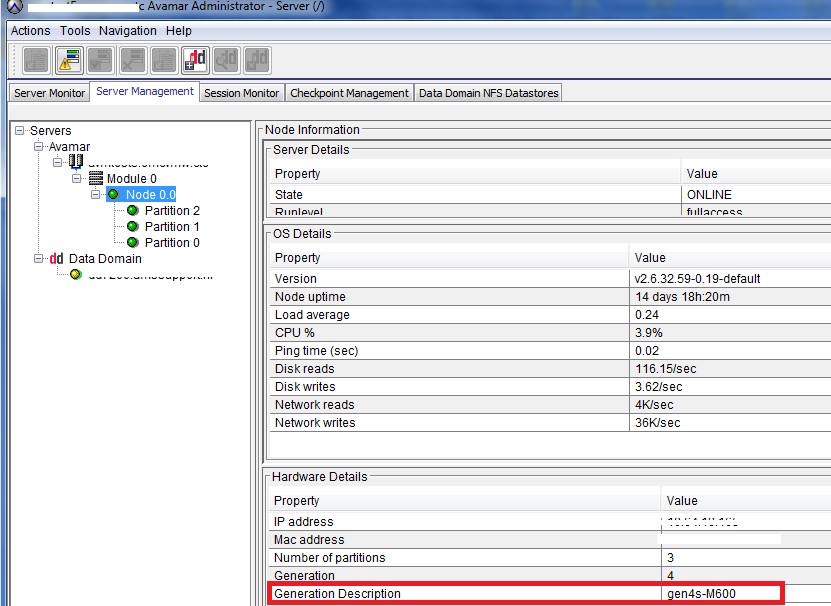Click the Generation Description row label
The height and width of the screenshot is (606, 831).
[x=337, y=594]
